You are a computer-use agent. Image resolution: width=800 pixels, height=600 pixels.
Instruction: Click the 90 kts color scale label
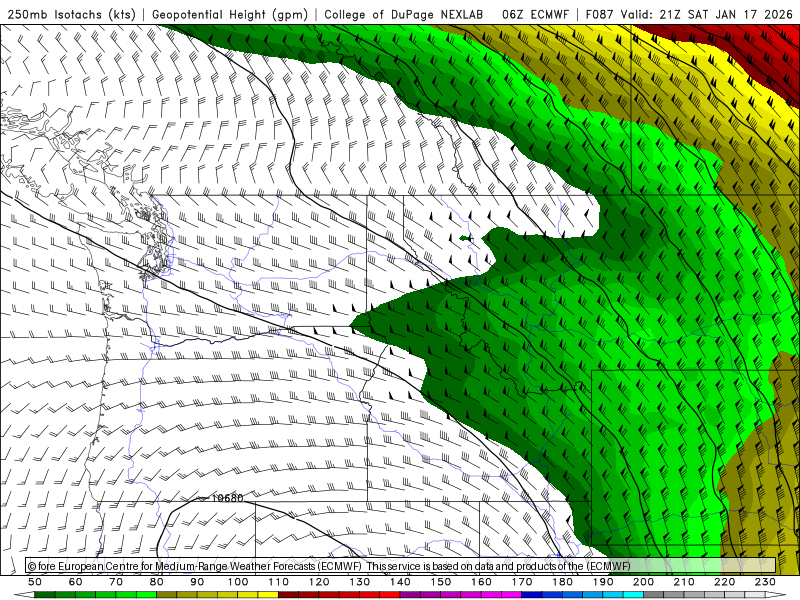tap(197, 582)
